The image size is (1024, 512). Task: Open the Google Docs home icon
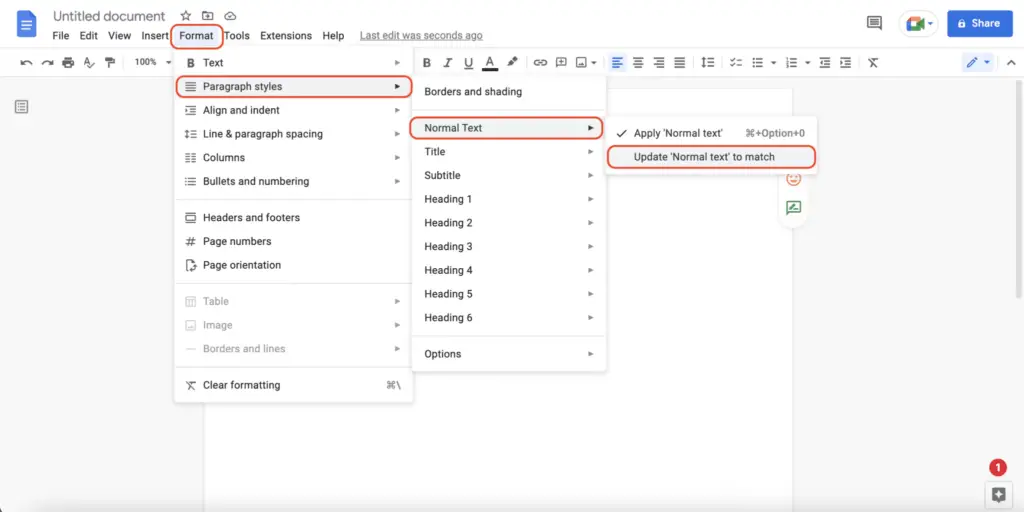point(27,24)
